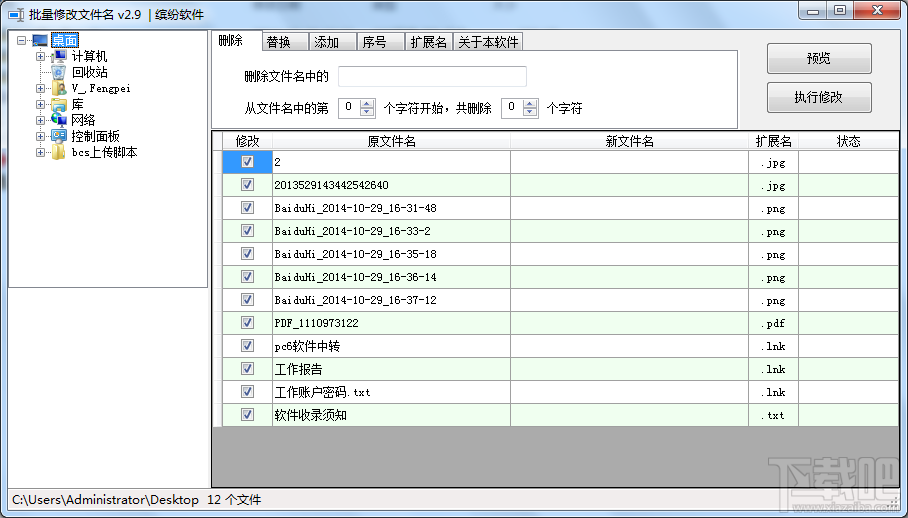Screen dimensions: 908x518
Task: Toggle checkbox for BaiduHi_2014-10-29_16-31-48
Action: pyautogui.click(x=247, y=208)
